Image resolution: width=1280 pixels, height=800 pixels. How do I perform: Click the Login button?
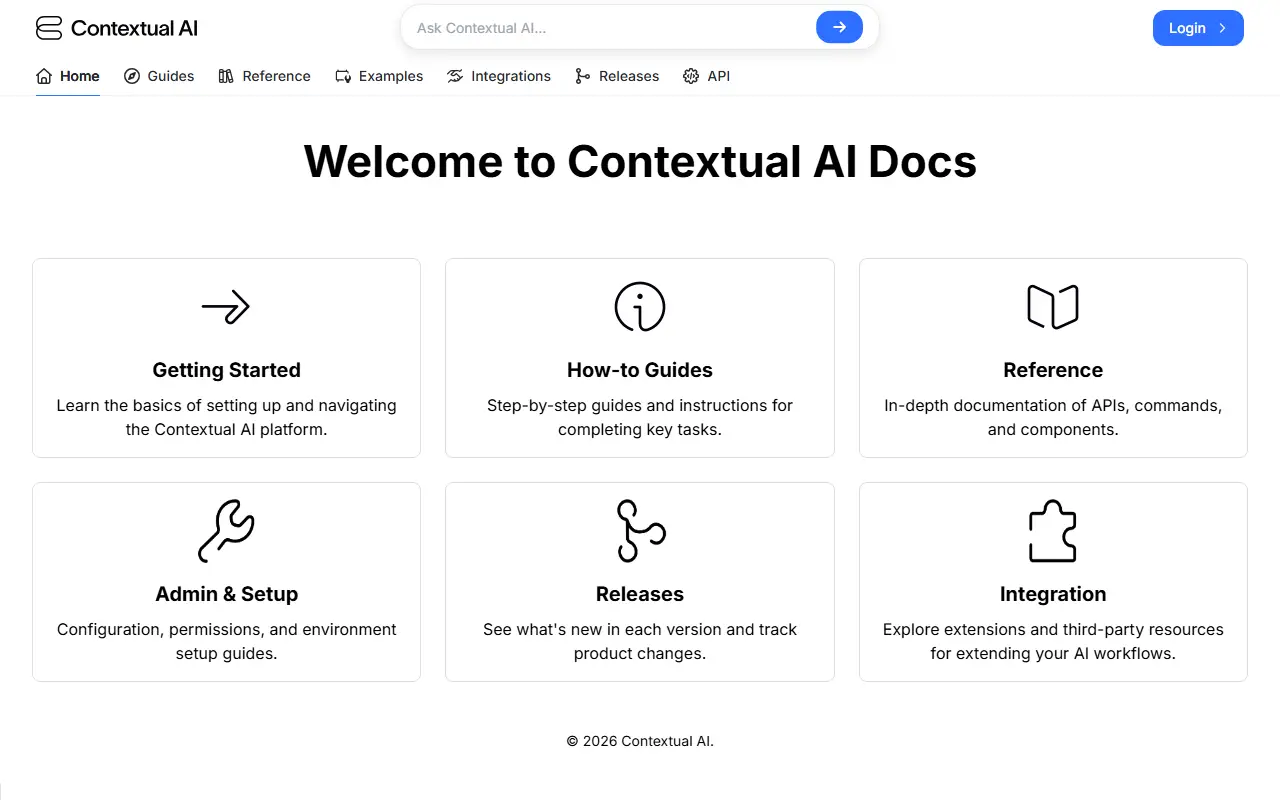(1198, 28)
